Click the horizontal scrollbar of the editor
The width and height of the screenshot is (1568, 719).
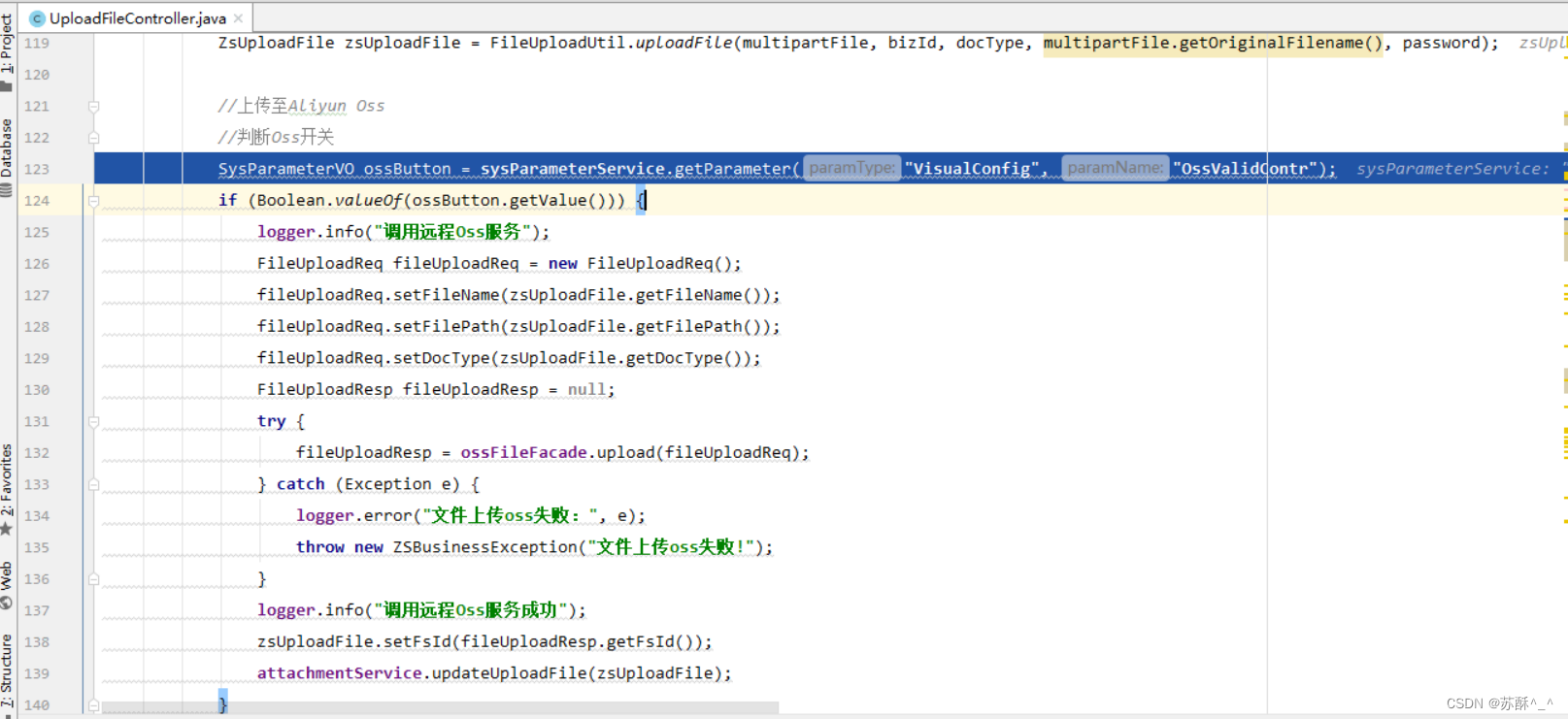click(440, 707)
